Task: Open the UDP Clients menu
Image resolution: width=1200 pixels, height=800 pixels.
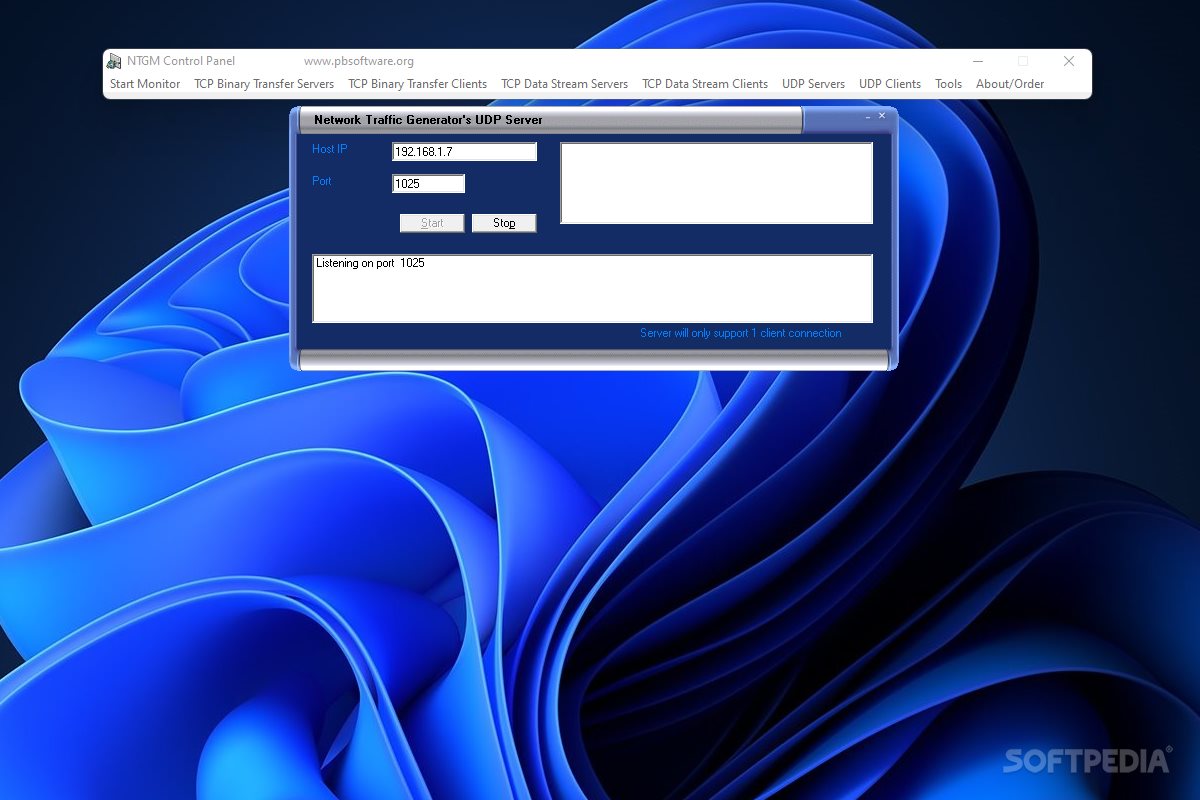Action: coord(890,84)
